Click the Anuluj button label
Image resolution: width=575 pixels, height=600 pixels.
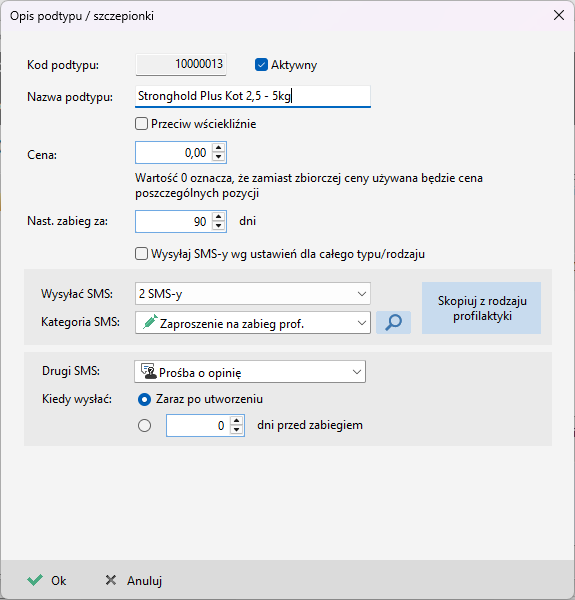point(145,580)
